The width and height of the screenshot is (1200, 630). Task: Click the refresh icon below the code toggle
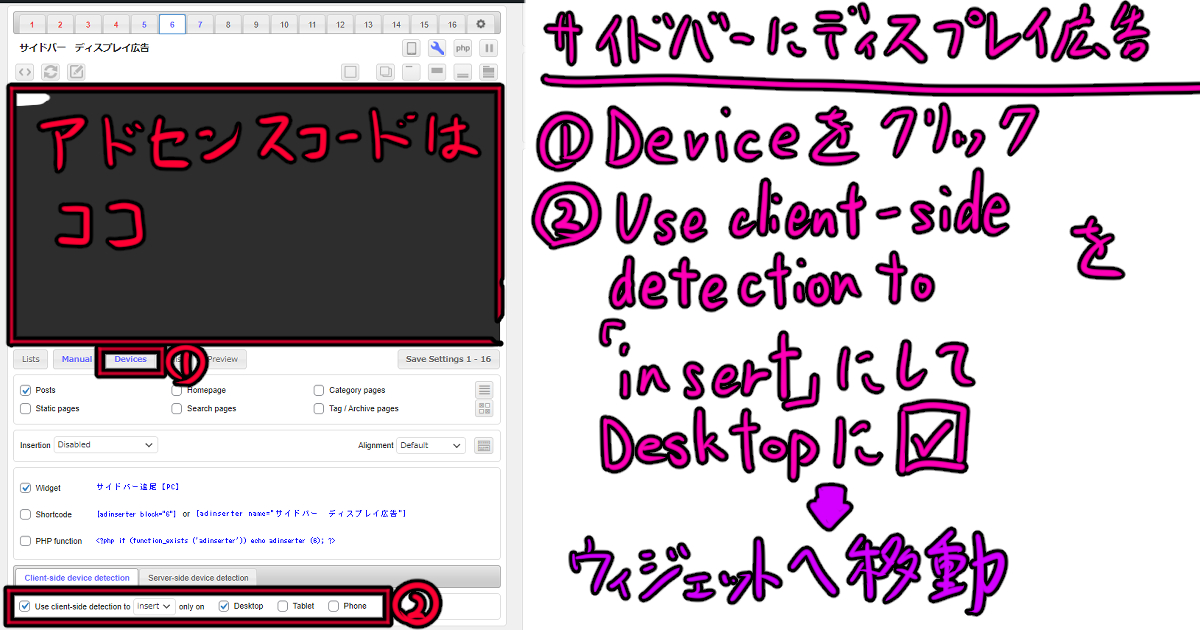pyautogui.click(x=48, y=71)
